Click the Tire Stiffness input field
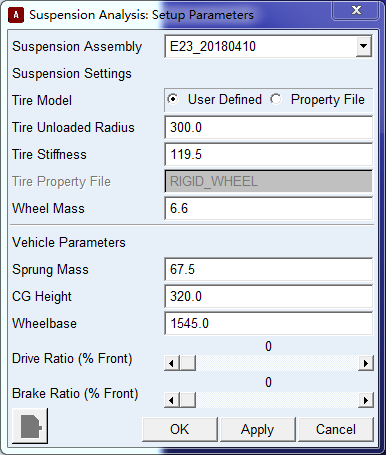 point(269,154)
